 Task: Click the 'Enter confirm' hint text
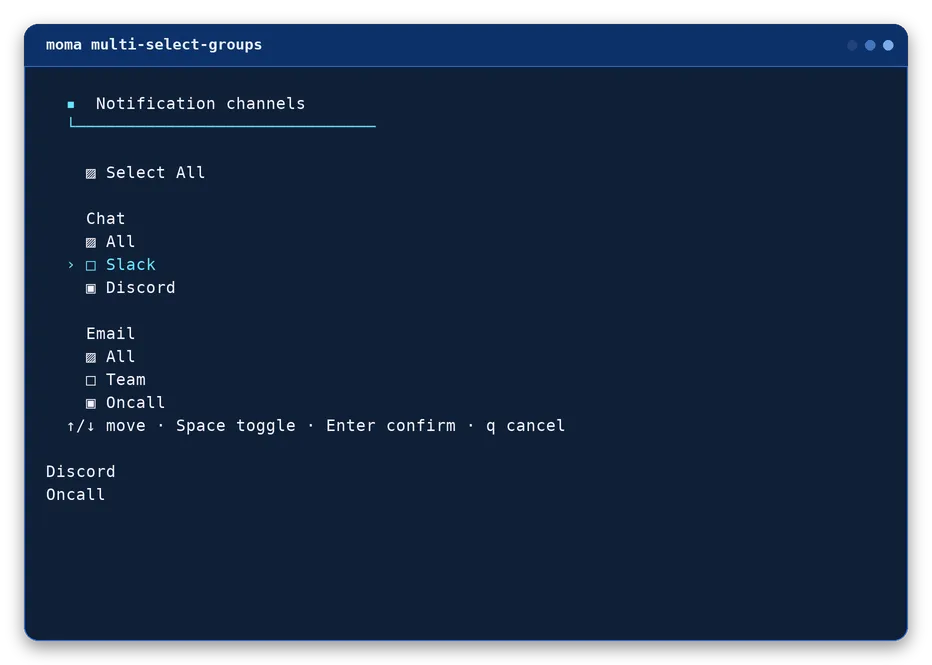coord(391,426)
